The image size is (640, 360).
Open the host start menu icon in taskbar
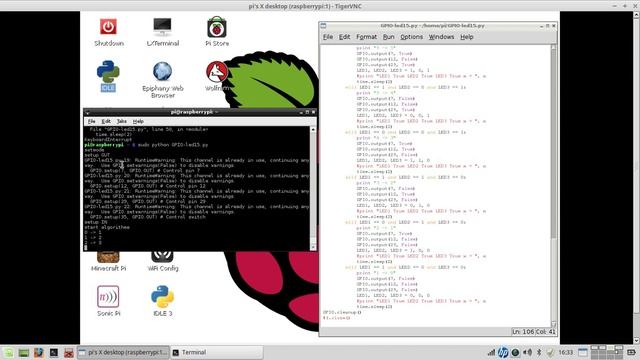coord(9,352)
